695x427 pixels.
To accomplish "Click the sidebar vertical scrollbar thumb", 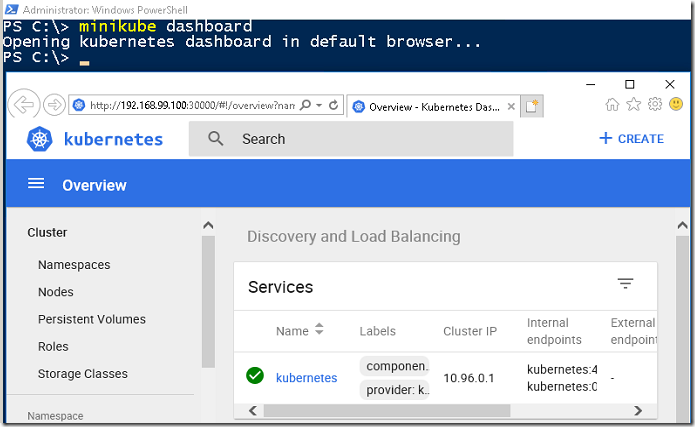I will [208, 302].
